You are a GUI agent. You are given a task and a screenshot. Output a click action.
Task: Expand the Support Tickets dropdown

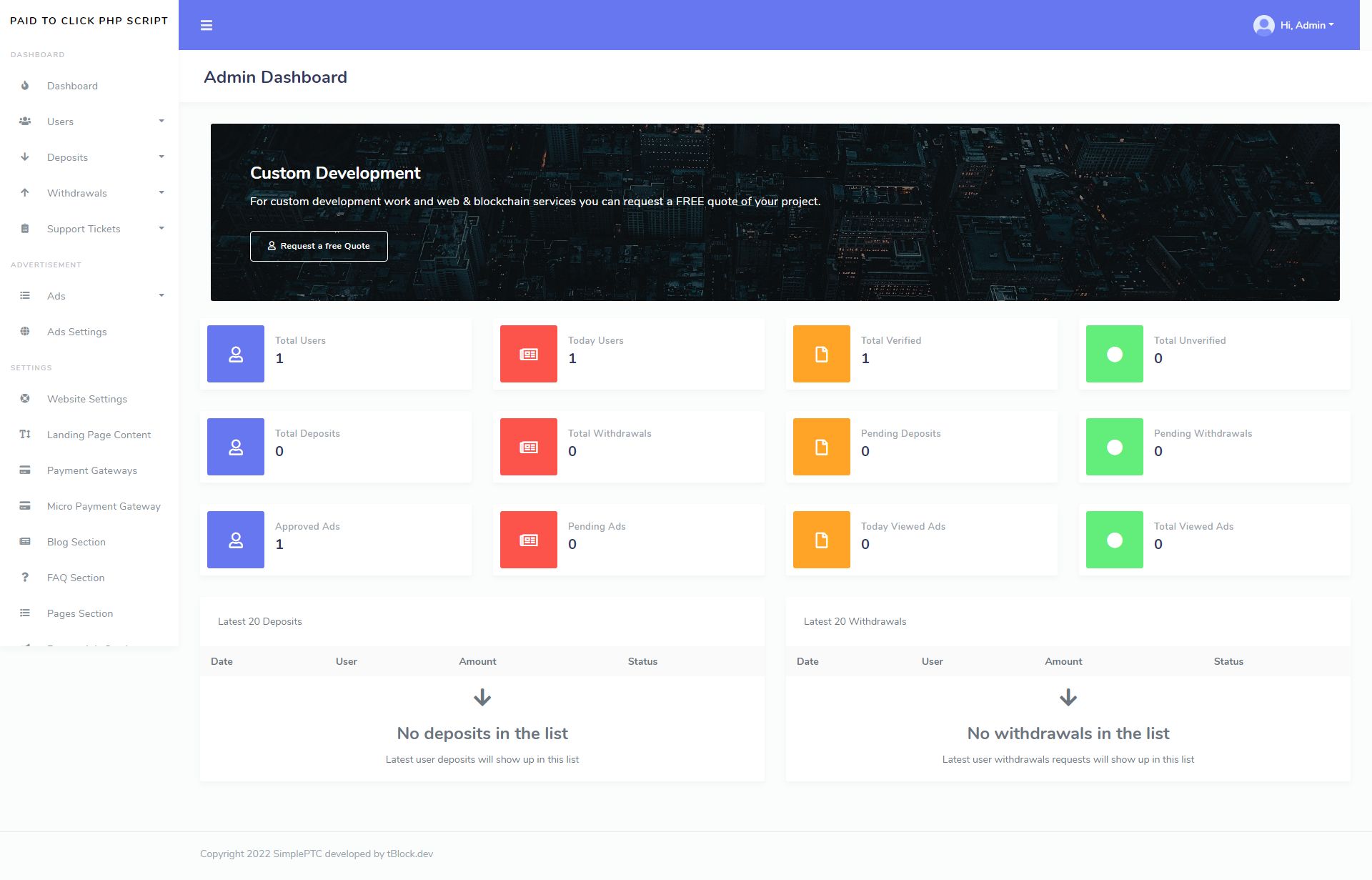coord(161,229)
